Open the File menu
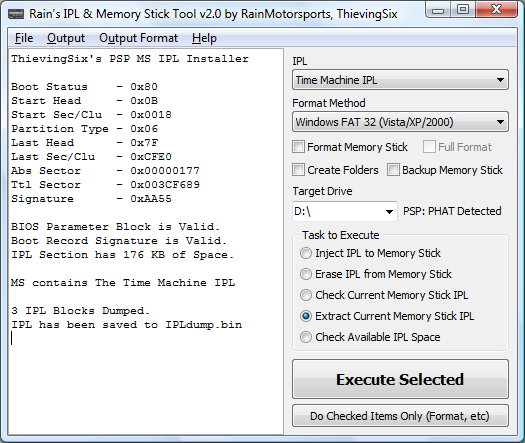Screen dimensions: 525x443 (x=24, y=38)
